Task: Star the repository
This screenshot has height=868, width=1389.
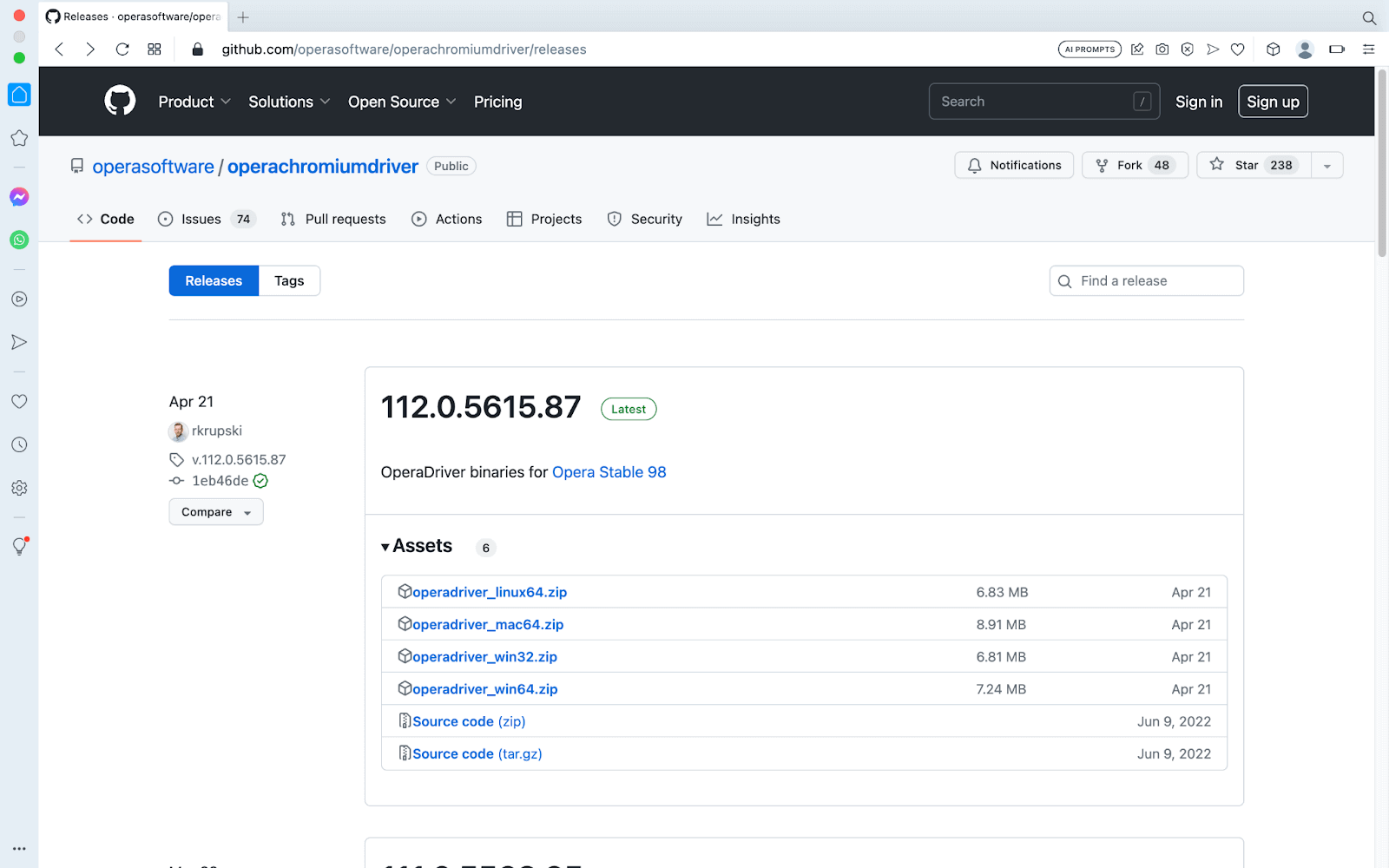Action: click(1254, 165)
